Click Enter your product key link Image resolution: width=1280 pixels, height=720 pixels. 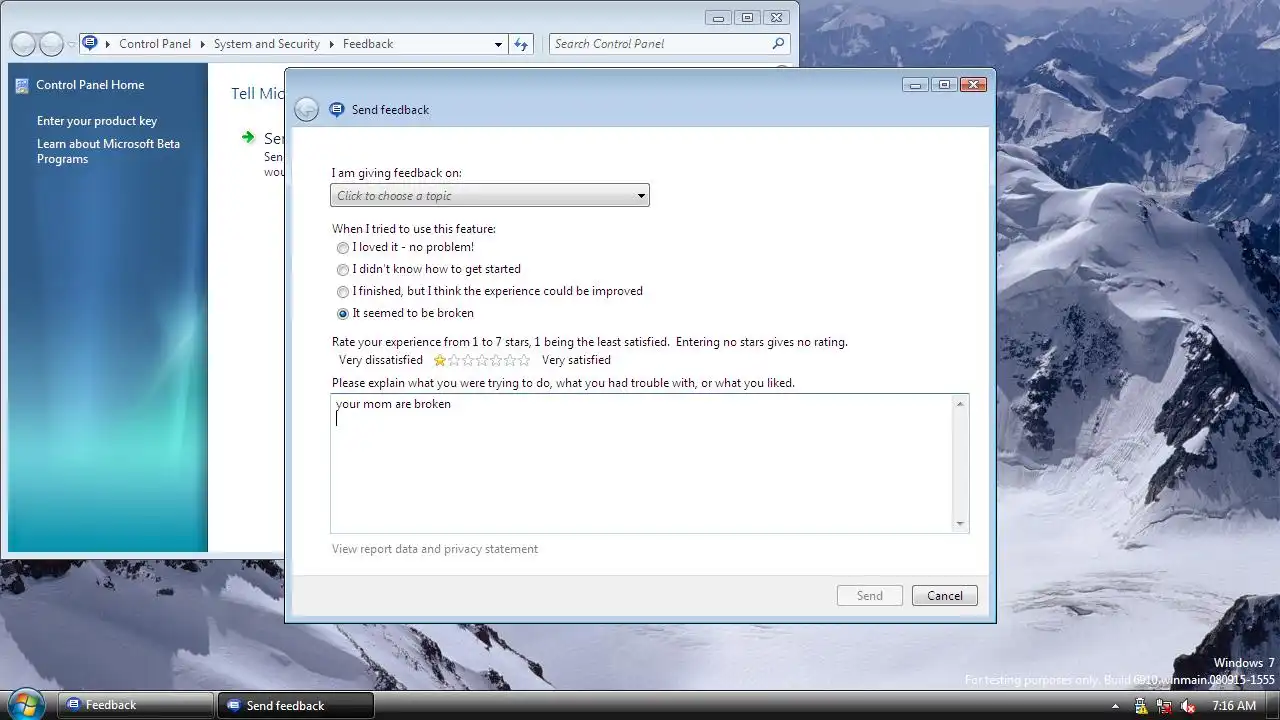pyautogui.click(x=97, y=121)
